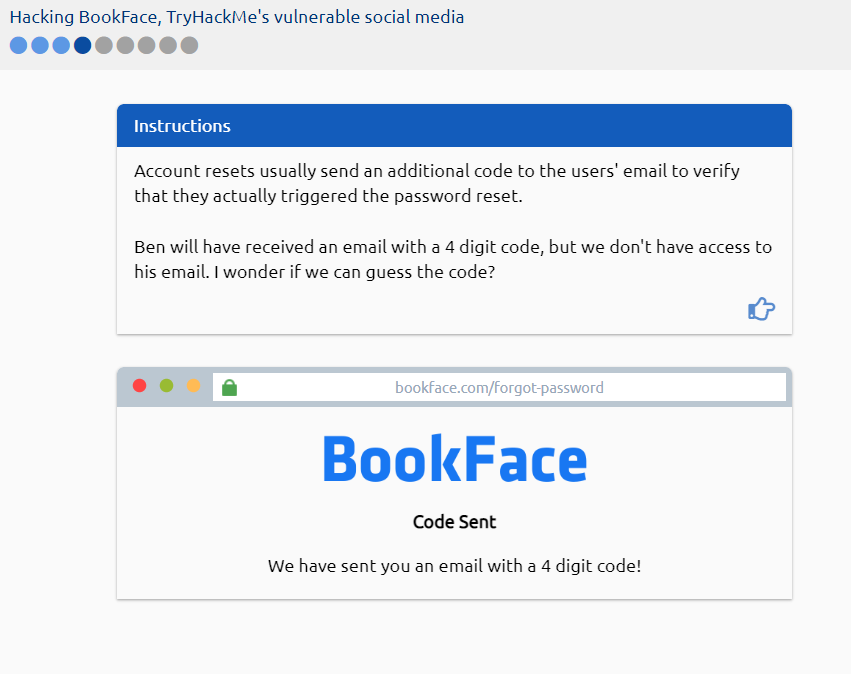Screen dimensions: 851x674
Task: Jump to the last ninth progress dot
Action: tap(189, 45)
